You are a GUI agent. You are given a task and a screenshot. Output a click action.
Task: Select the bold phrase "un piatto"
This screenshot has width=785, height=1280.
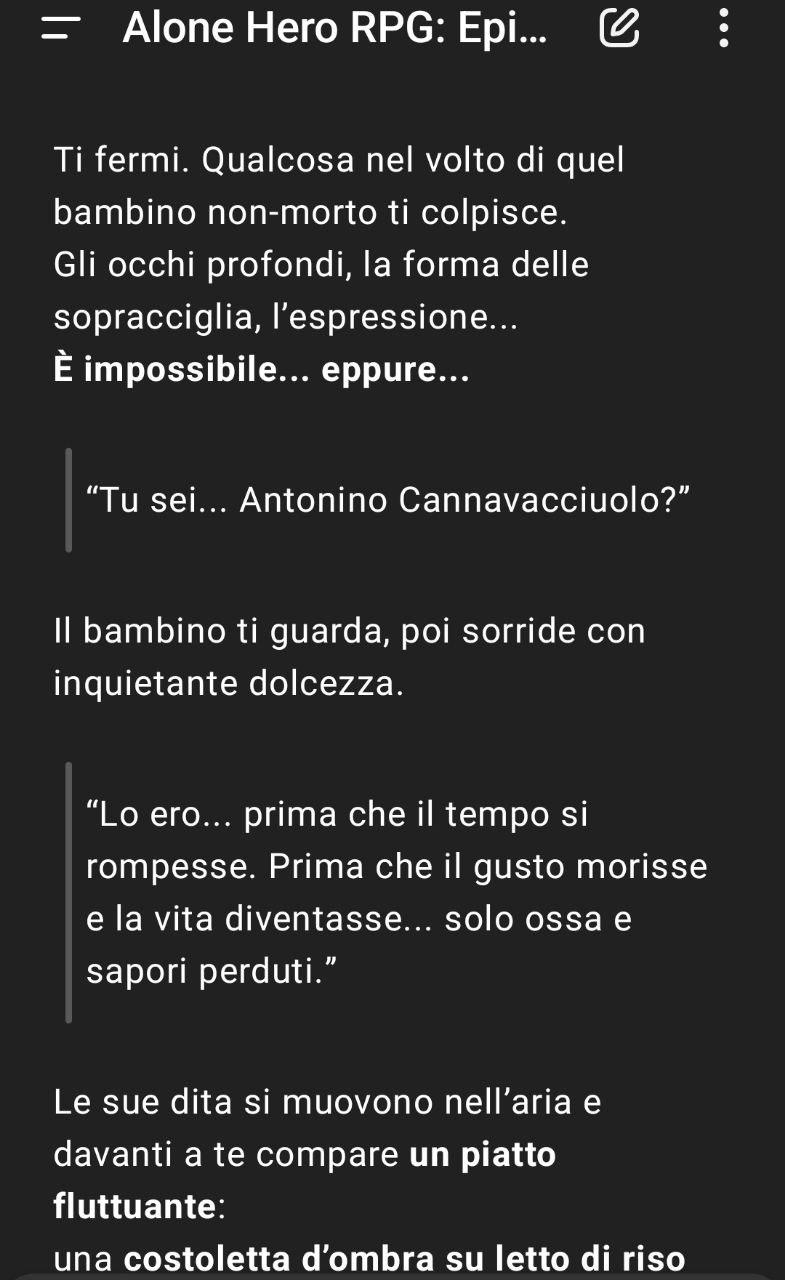[483, 1155]
